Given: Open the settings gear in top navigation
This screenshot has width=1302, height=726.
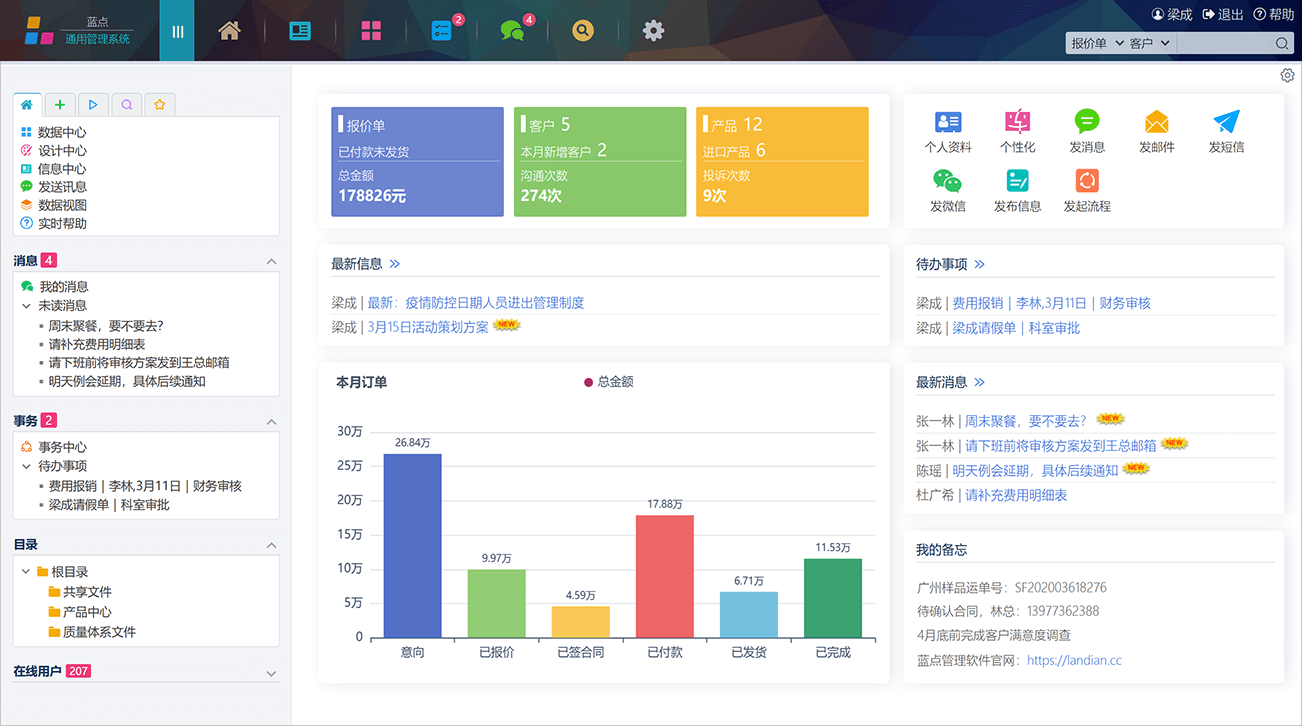Looking at the screenshot, I should pyautogui.click(x=653, y=31).
